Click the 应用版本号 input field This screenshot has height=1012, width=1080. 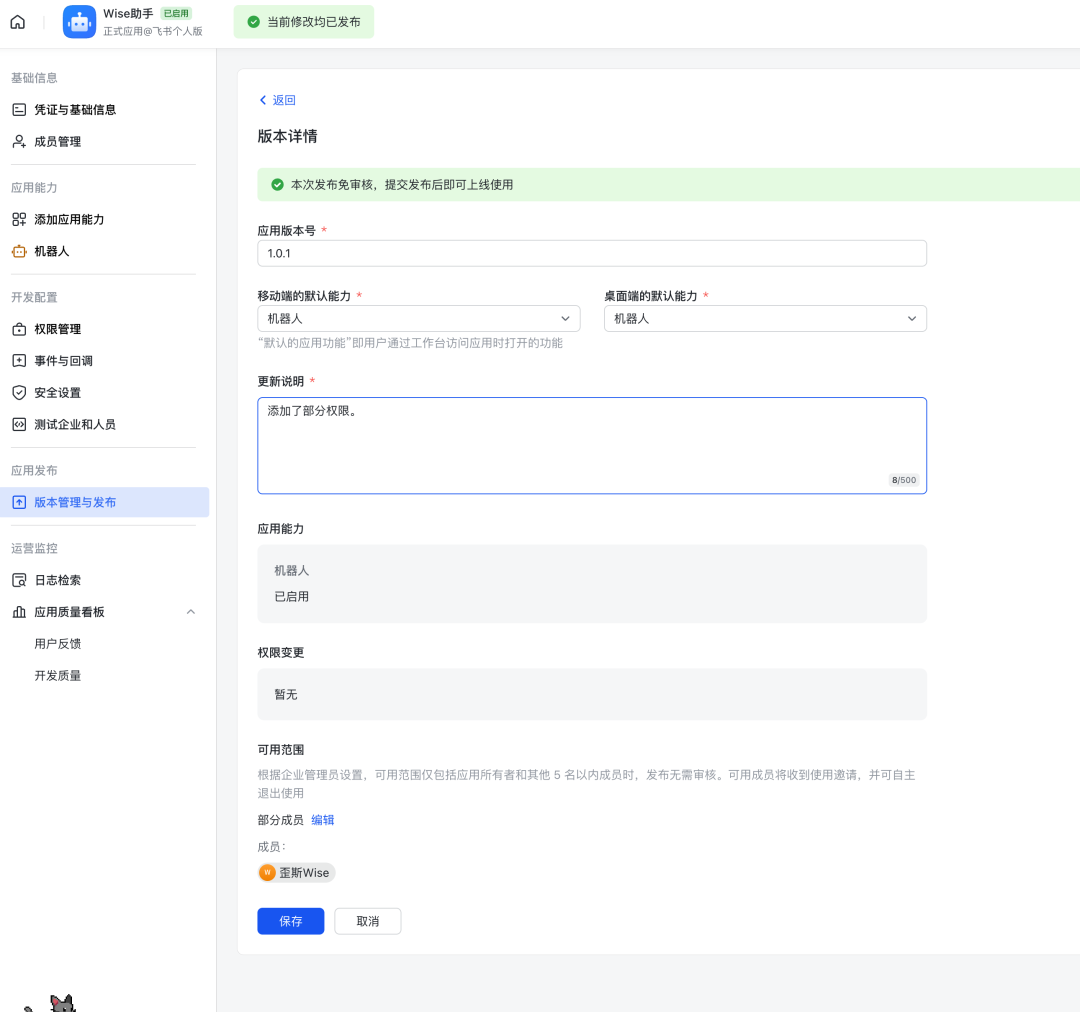click(x=591, y=254)
